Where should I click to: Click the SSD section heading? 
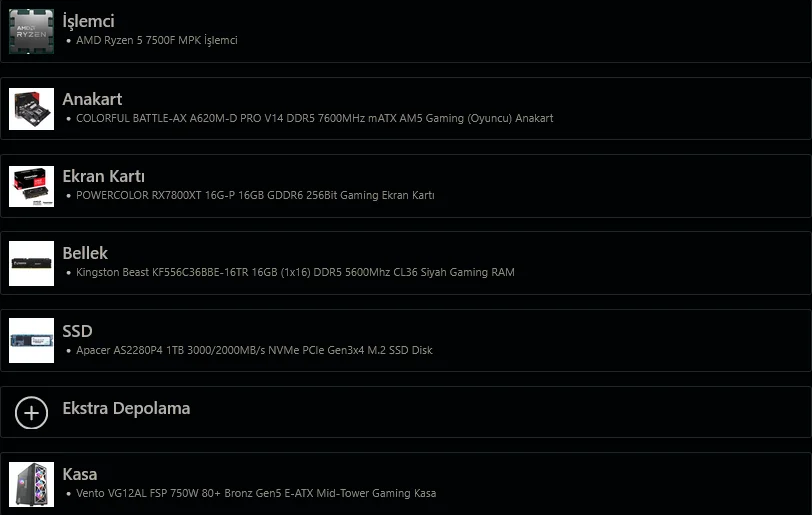(77, 331)
